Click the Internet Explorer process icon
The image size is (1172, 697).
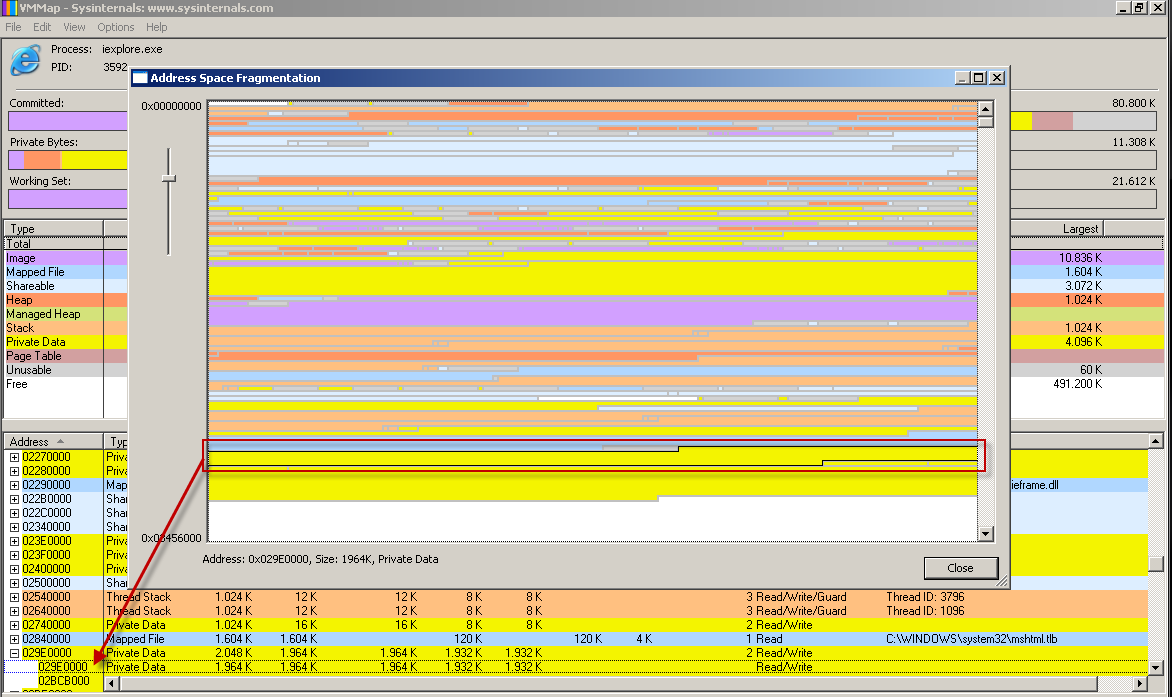25,60
